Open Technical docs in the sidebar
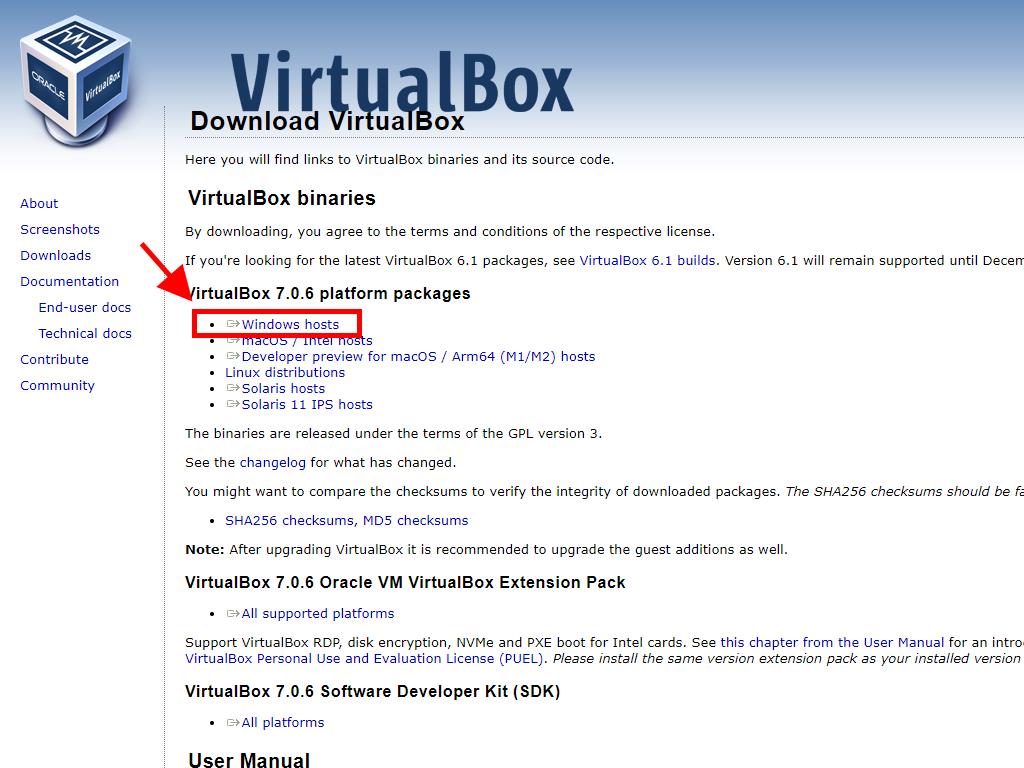 coord(85,334)
